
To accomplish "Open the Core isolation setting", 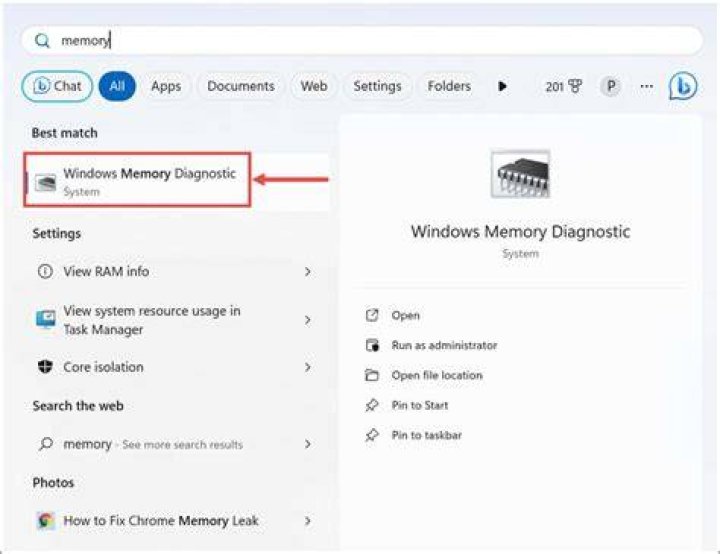I will [177, 367].
